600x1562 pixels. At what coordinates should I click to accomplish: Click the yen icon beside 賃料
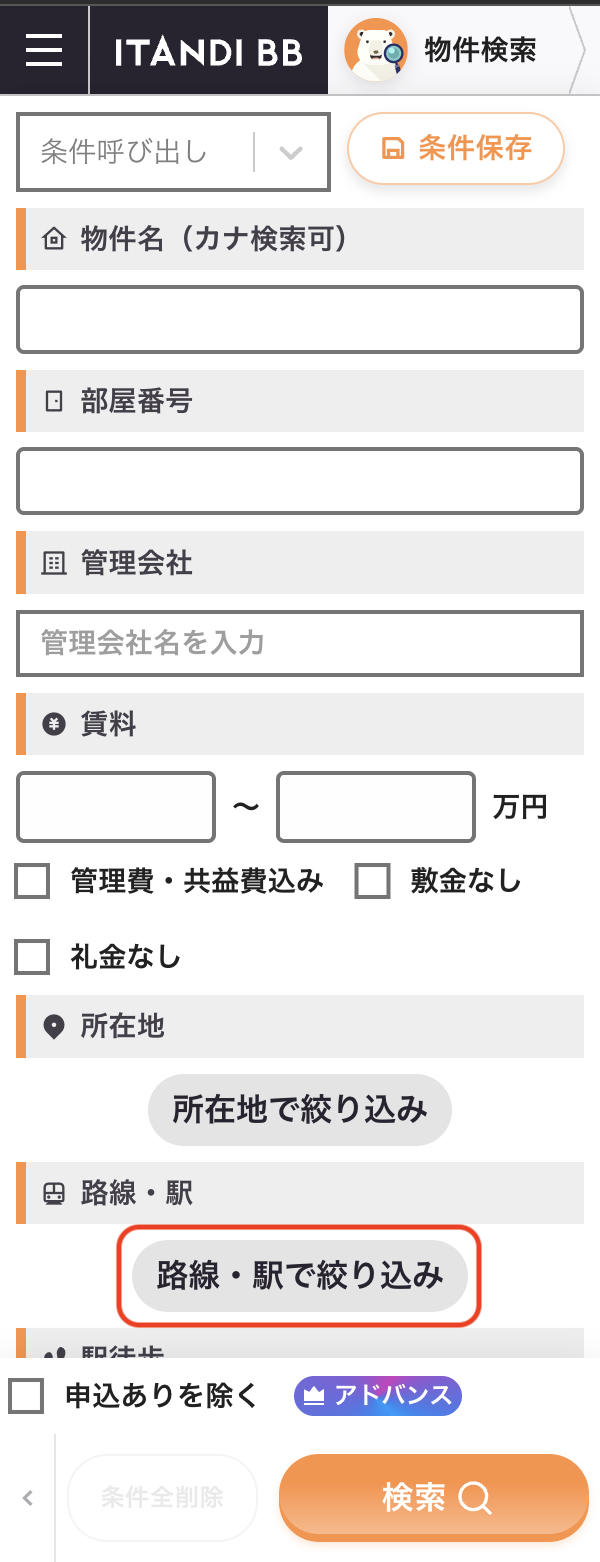coord(53,725)
